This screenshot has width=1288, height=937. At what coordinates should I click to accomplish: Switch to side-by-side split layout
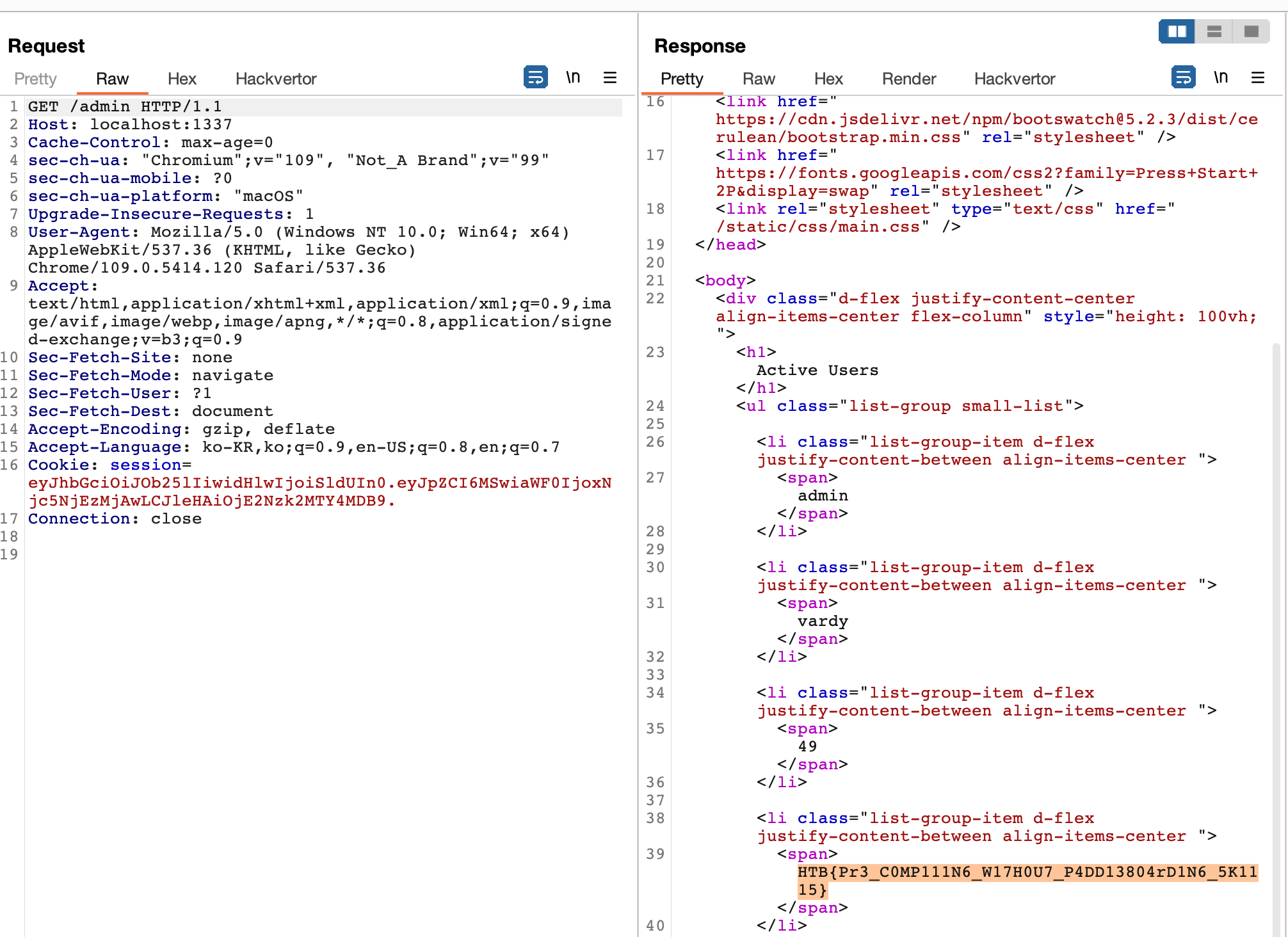point(1177,31)
